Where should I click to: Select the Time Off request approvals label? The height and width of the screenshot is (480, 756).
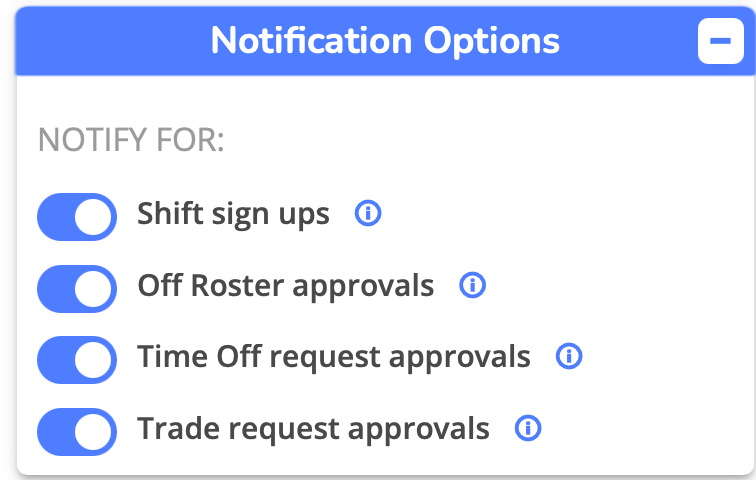coord(334,356)
